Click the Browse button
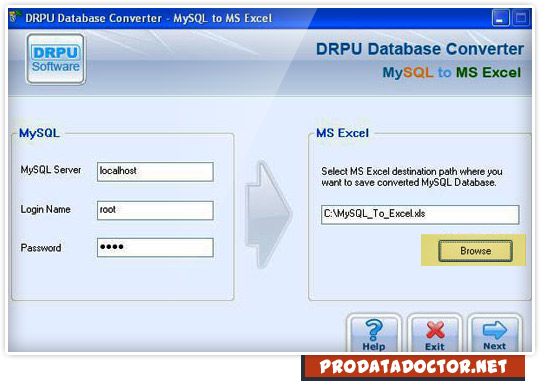This screenshot has width=540, height=381. pyautogui.click(x=475, y=251)
